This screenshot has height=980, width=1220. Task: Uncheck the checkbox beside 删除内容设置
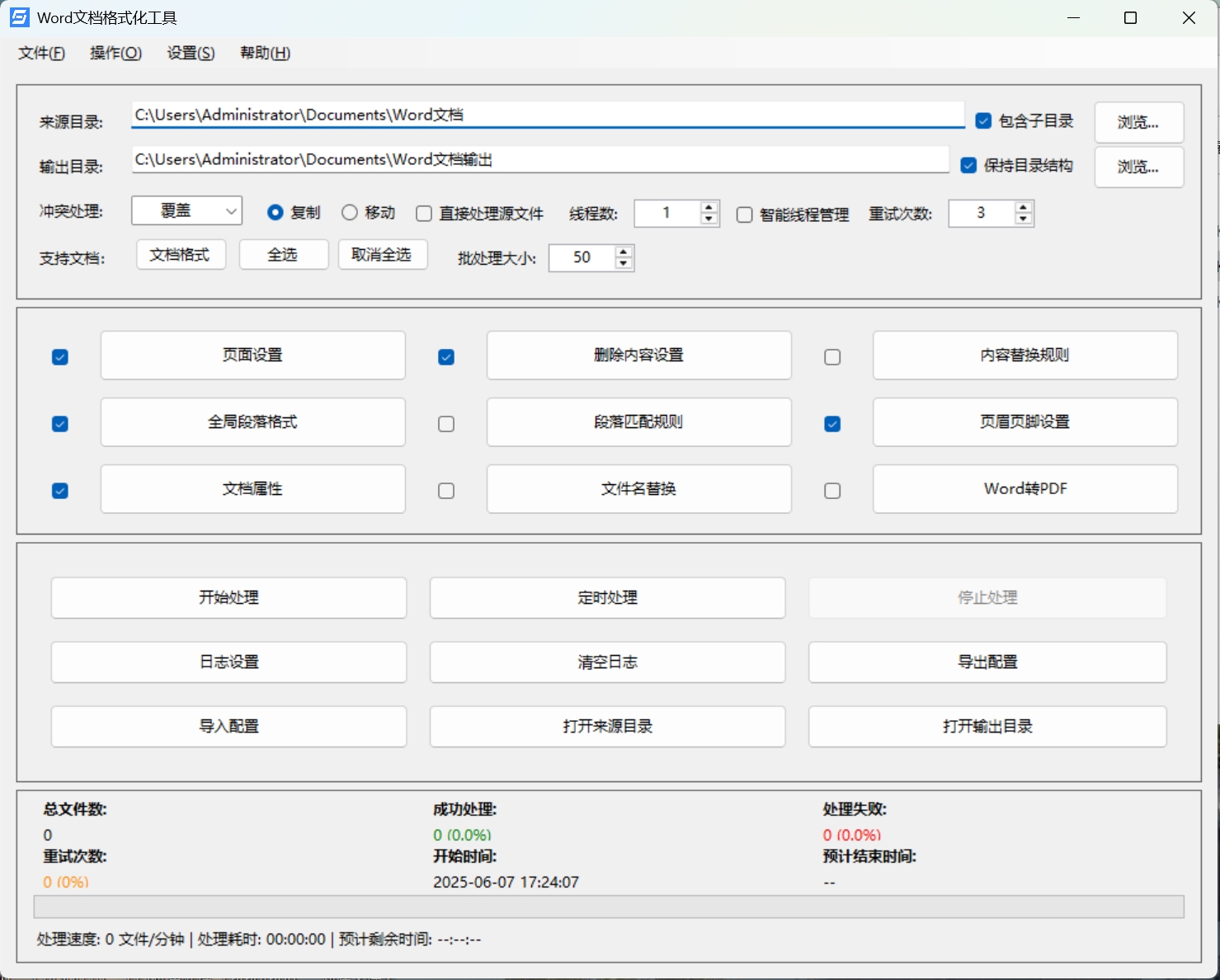[x=446, y=357]
